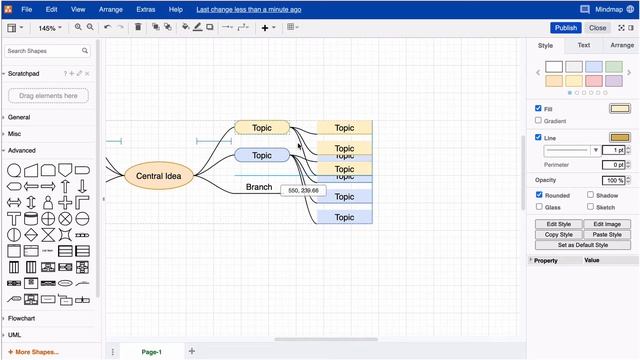The width and height of the screenshot is (640, 360).
Task: Open the table grid dropdown
Action: coord(293,27)
